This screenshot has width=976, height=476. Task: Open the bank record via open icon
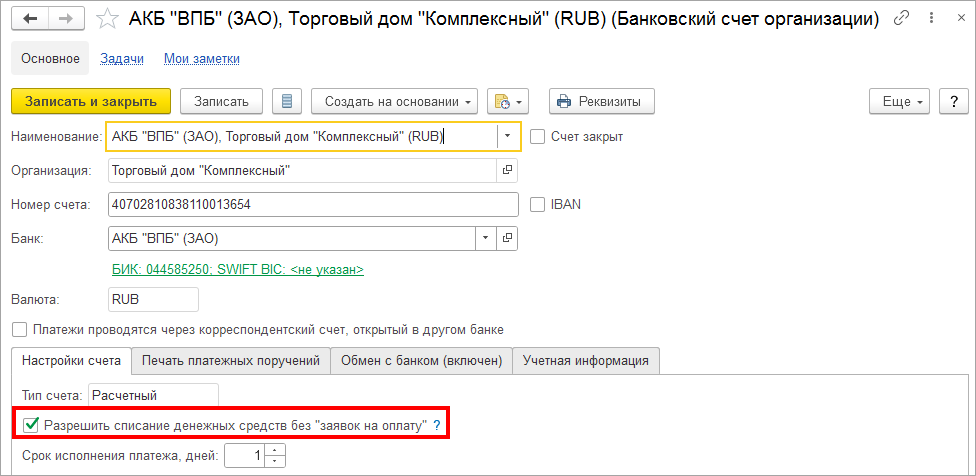[x=507, y=238]
